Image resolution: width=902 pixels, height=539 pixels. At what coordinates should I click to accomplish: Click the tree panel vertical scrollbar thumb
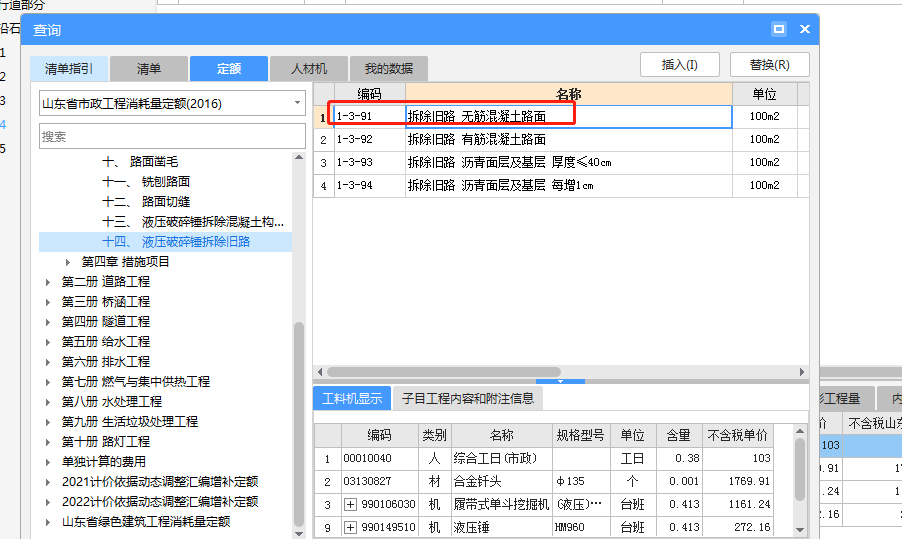coord(299,425)
